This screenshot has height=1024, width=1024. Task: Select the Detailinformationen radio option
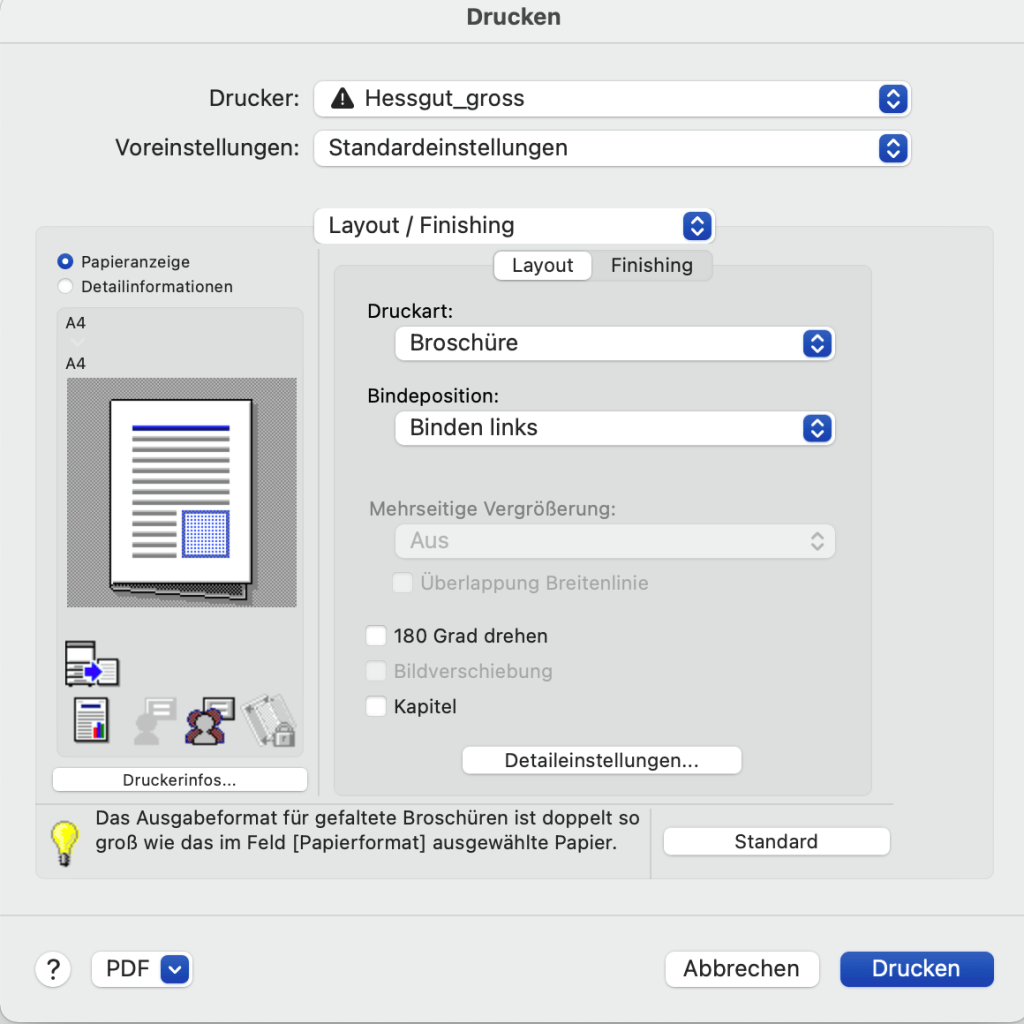click(x=66, y=287)
